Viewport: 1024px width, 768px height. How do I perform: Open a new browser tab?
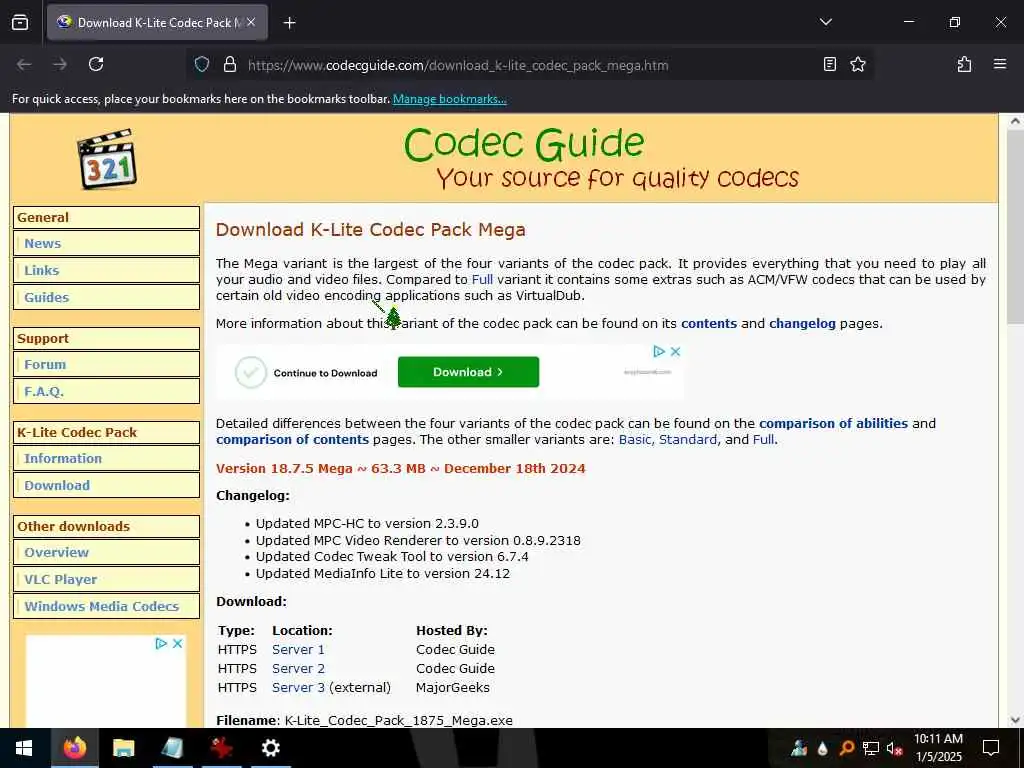click(x=289, y=23)
